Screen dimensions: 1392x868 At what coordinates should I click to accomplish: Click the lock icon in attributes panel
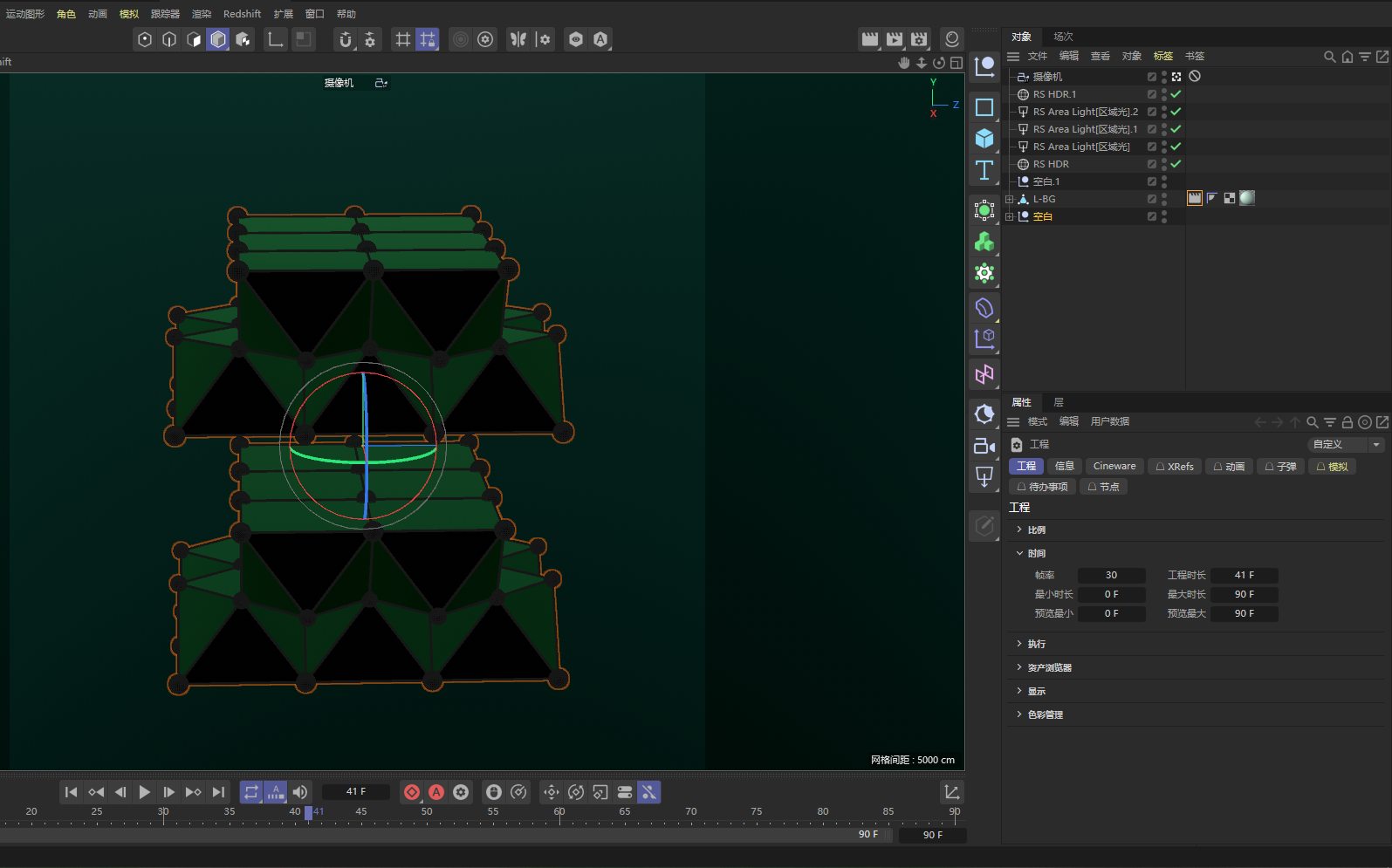[1347, 422]
